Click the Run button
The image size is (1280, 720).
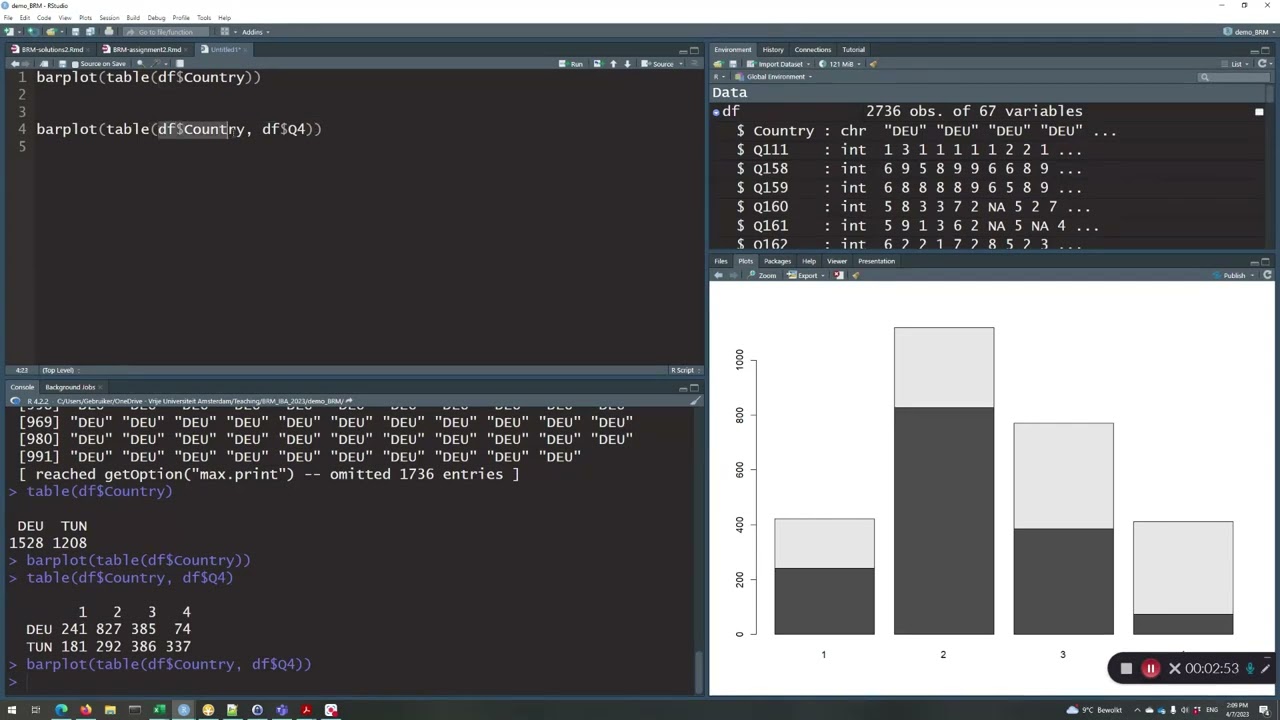click(571, 64)
